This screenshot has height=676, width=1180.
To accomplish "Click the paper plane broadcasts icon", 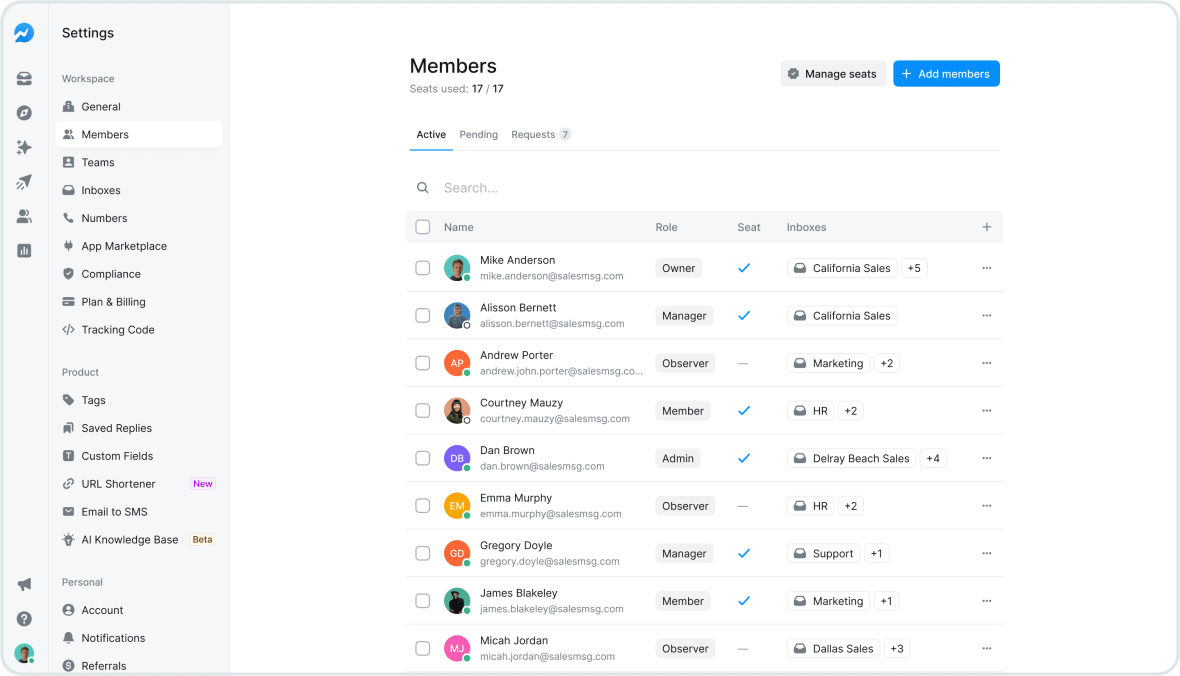I will point(24,181).
